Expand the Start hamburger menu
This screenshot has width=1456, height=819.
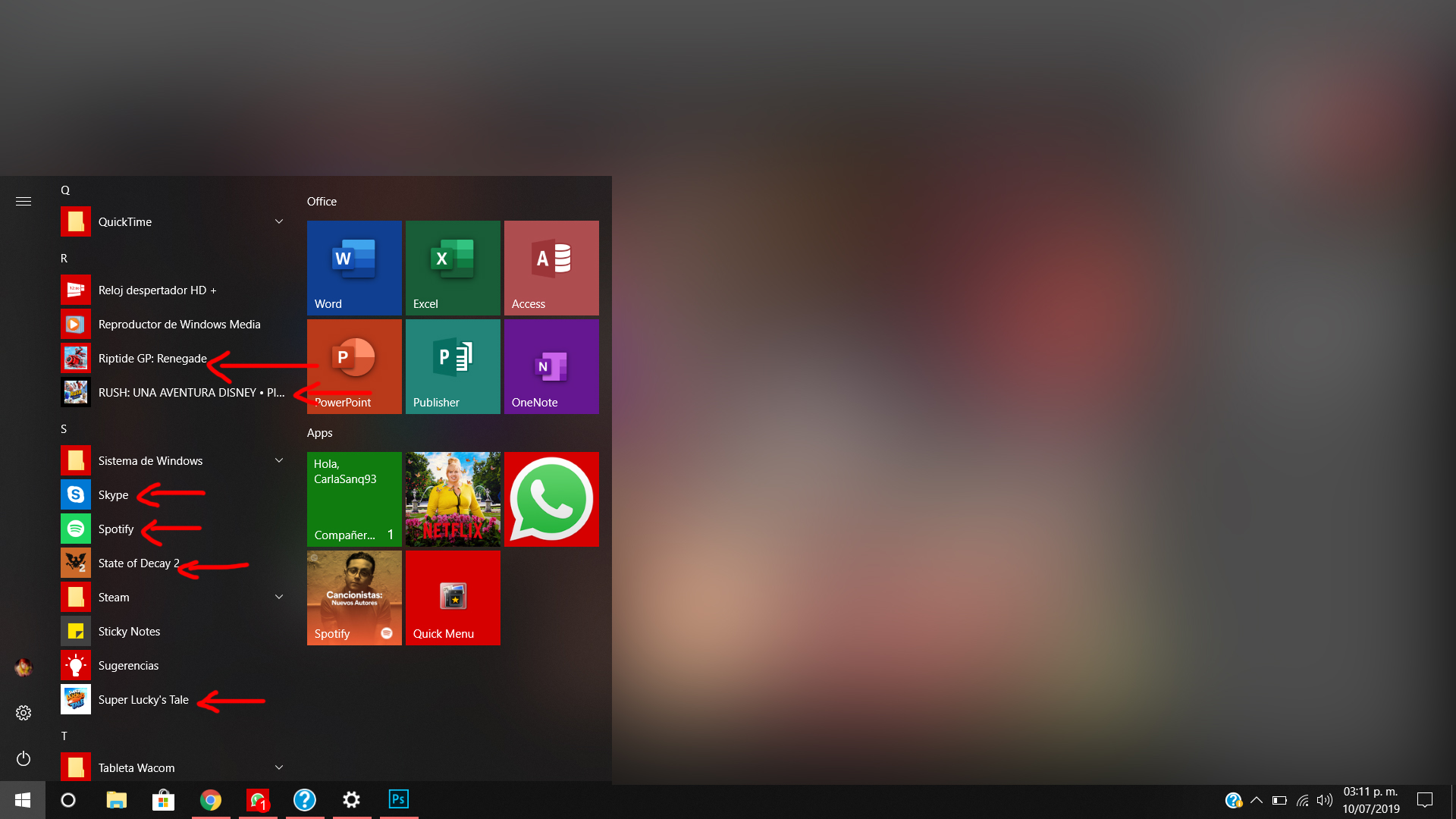[24, 201]
